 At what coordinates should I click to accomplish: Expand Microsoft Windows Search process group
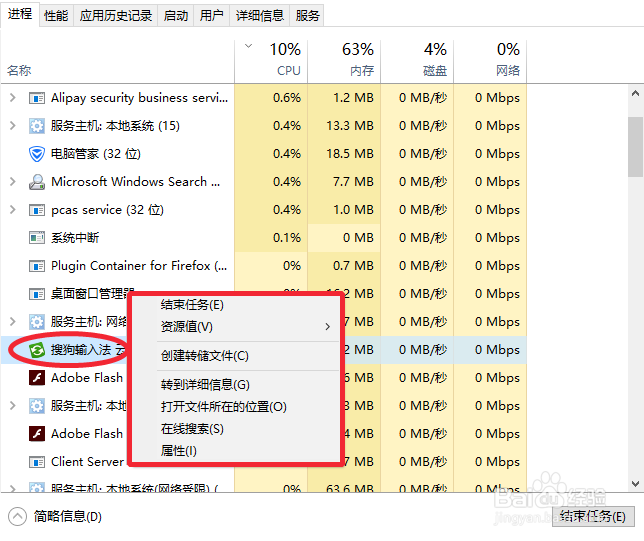(13, 182)
